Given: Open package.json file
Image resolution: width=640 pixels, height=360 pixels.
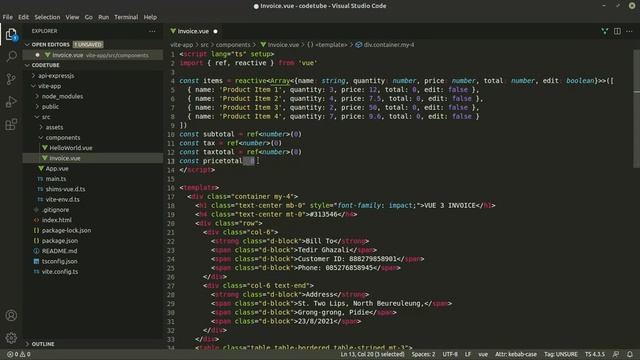Looking at the screenshot, I should pyautogui.click(x=60, y=241).
